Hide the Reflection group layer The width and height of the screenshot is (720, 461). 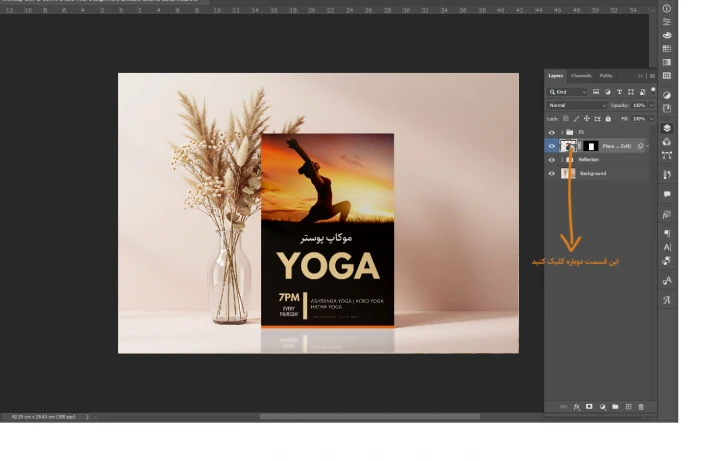click(551, 160)
